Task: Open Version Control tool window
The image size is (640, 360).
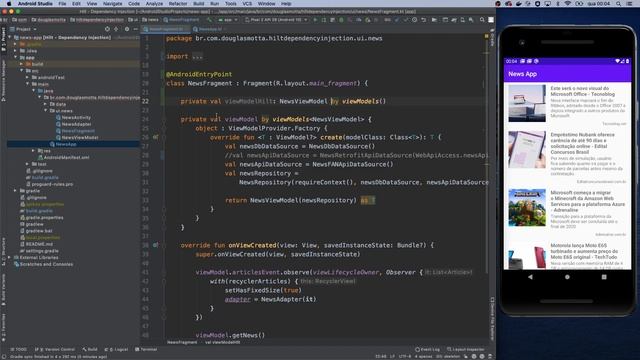Action: point(55,349)
